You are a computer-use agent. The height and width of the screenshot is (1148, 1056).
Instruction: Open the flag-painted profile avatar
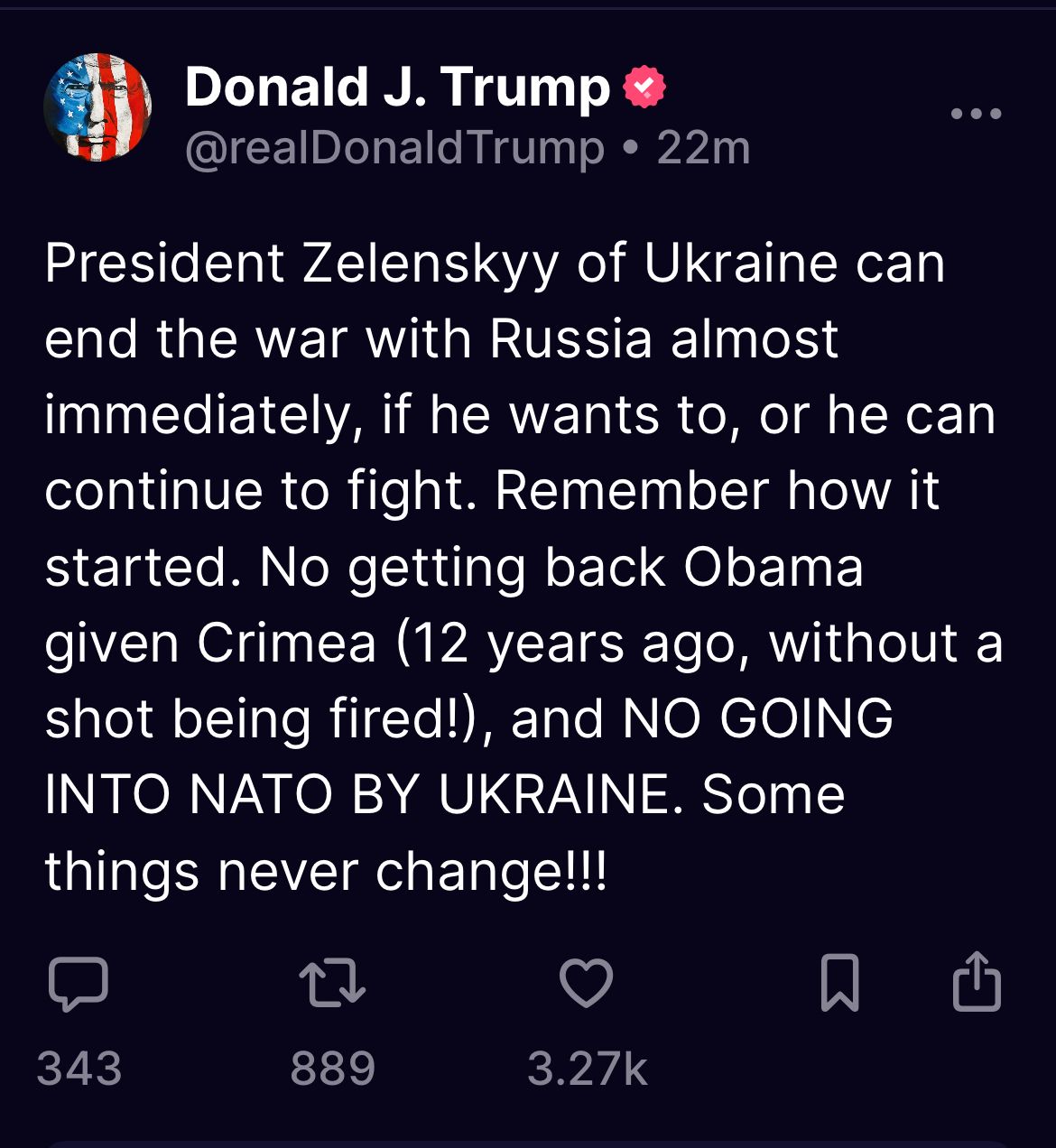pyautogui.click(x=97, y=107)
